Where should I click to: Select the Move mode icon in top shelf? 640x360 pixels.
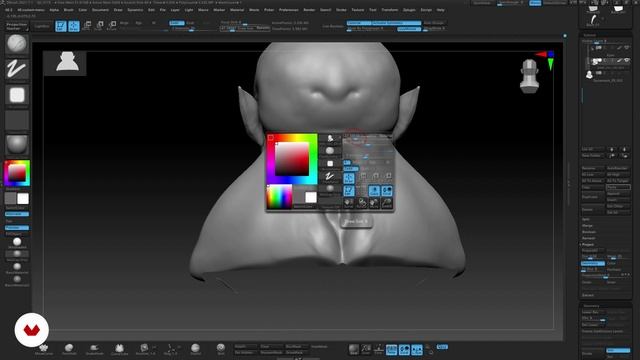click(87, 26)
